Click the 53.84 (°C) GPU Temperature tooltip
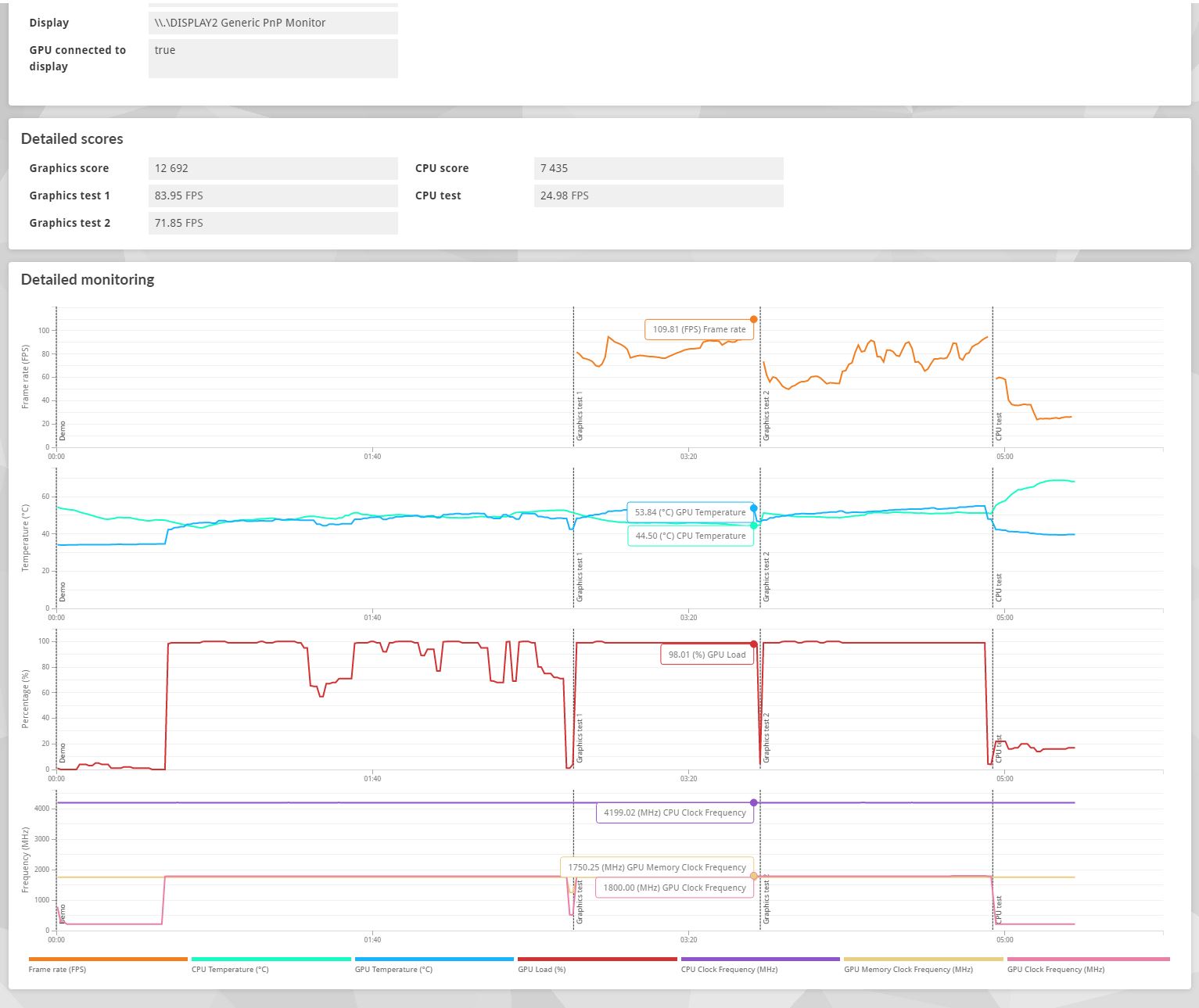The height and width of the screenshot is (1008, 1199). 690,512
